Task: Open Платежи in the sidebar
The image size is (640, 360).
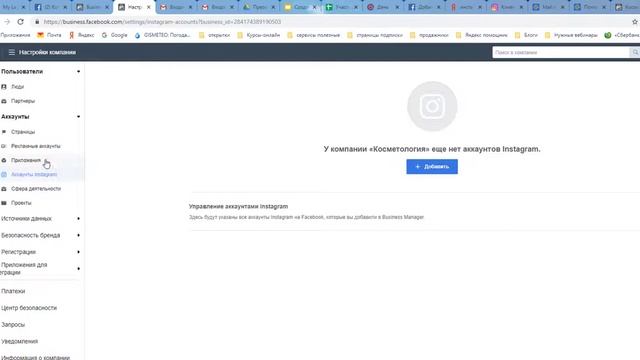Action: (x=13, y=291)
